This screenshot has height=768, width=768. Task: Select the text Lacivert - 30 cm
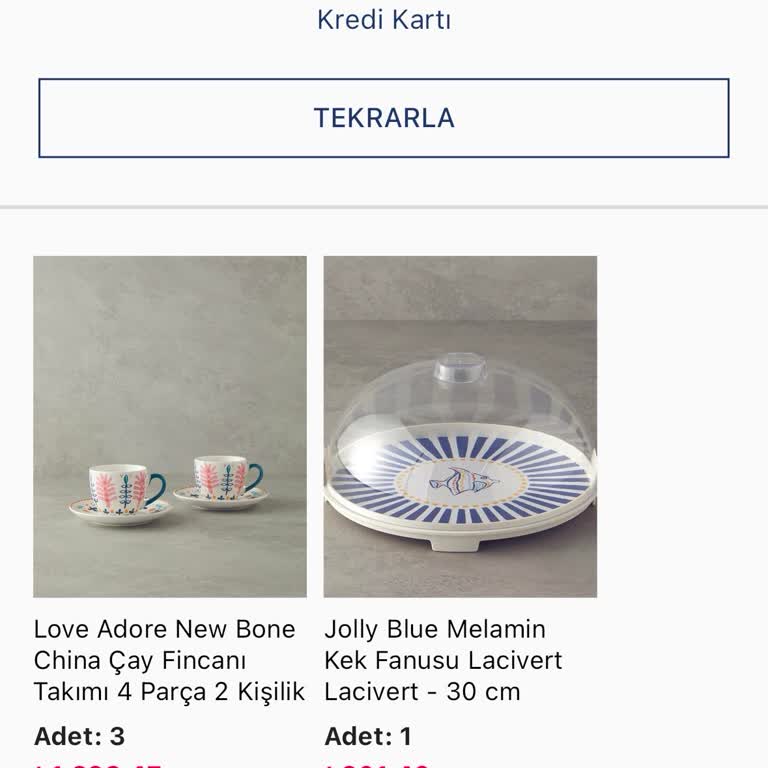pos(422,692)
